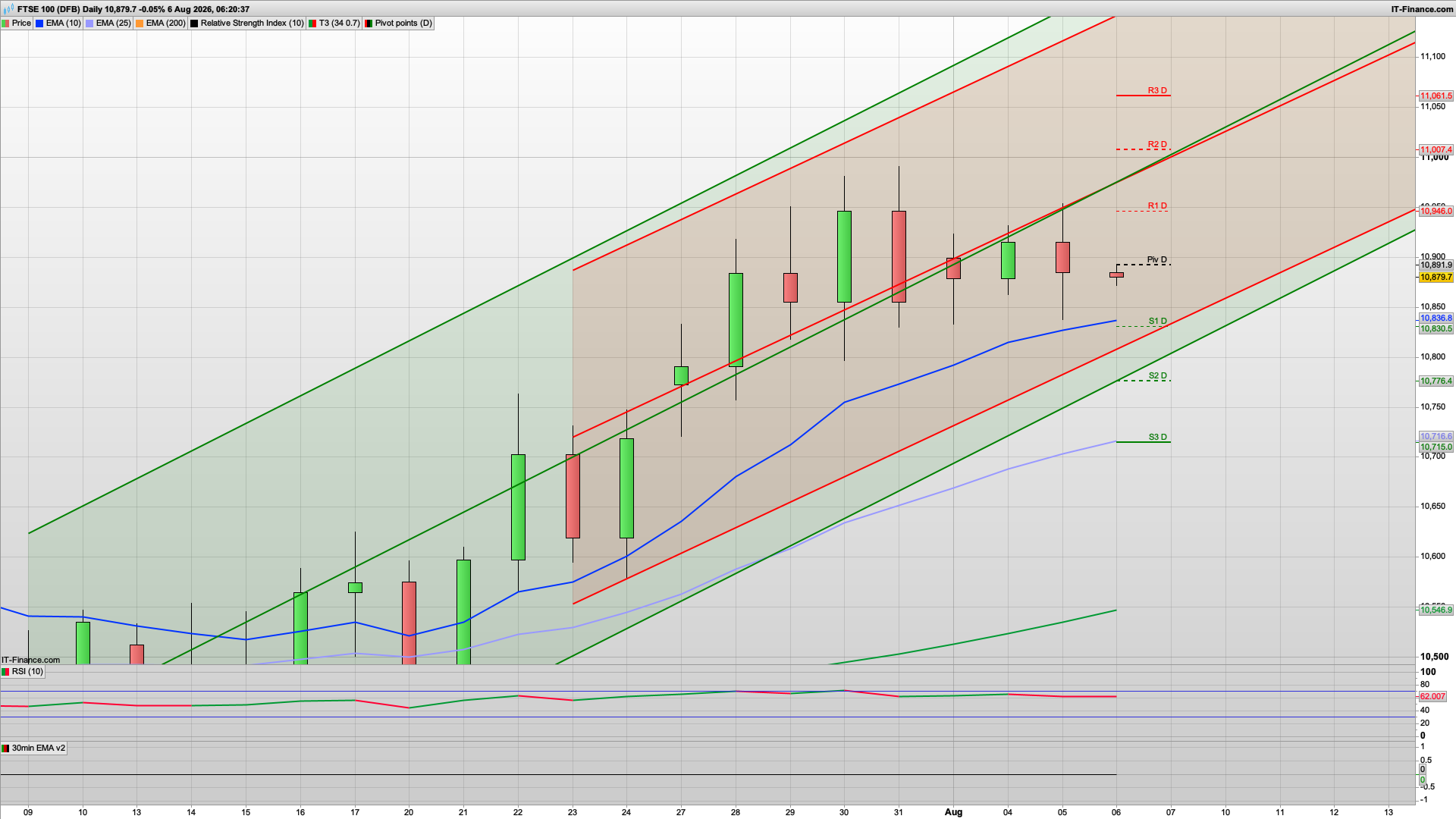Select the RSI (10) panel label
Image resolution: width=1456 pixels, height=819 pixels.
coord(27,672)
